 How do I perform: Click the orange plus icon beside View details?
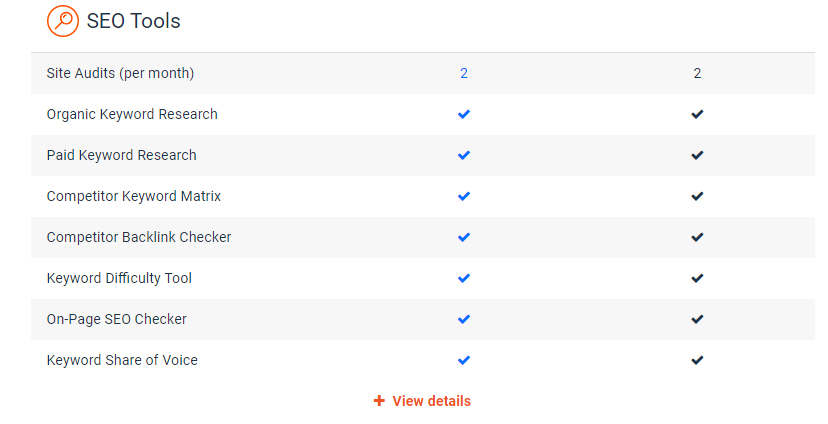coord(379,401)
